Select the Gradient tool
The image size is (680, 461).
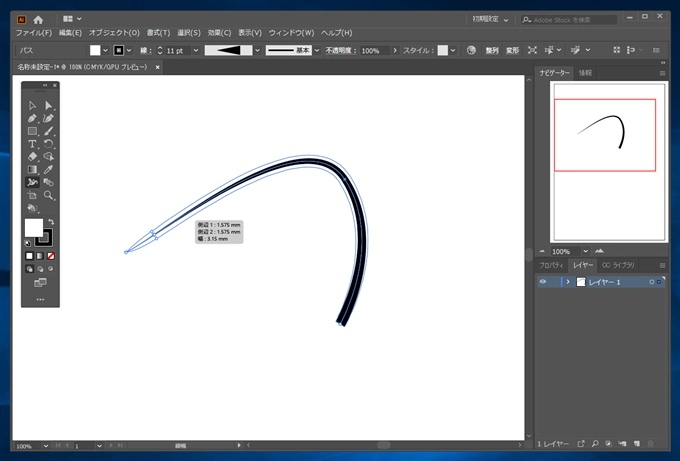[32, 169]
